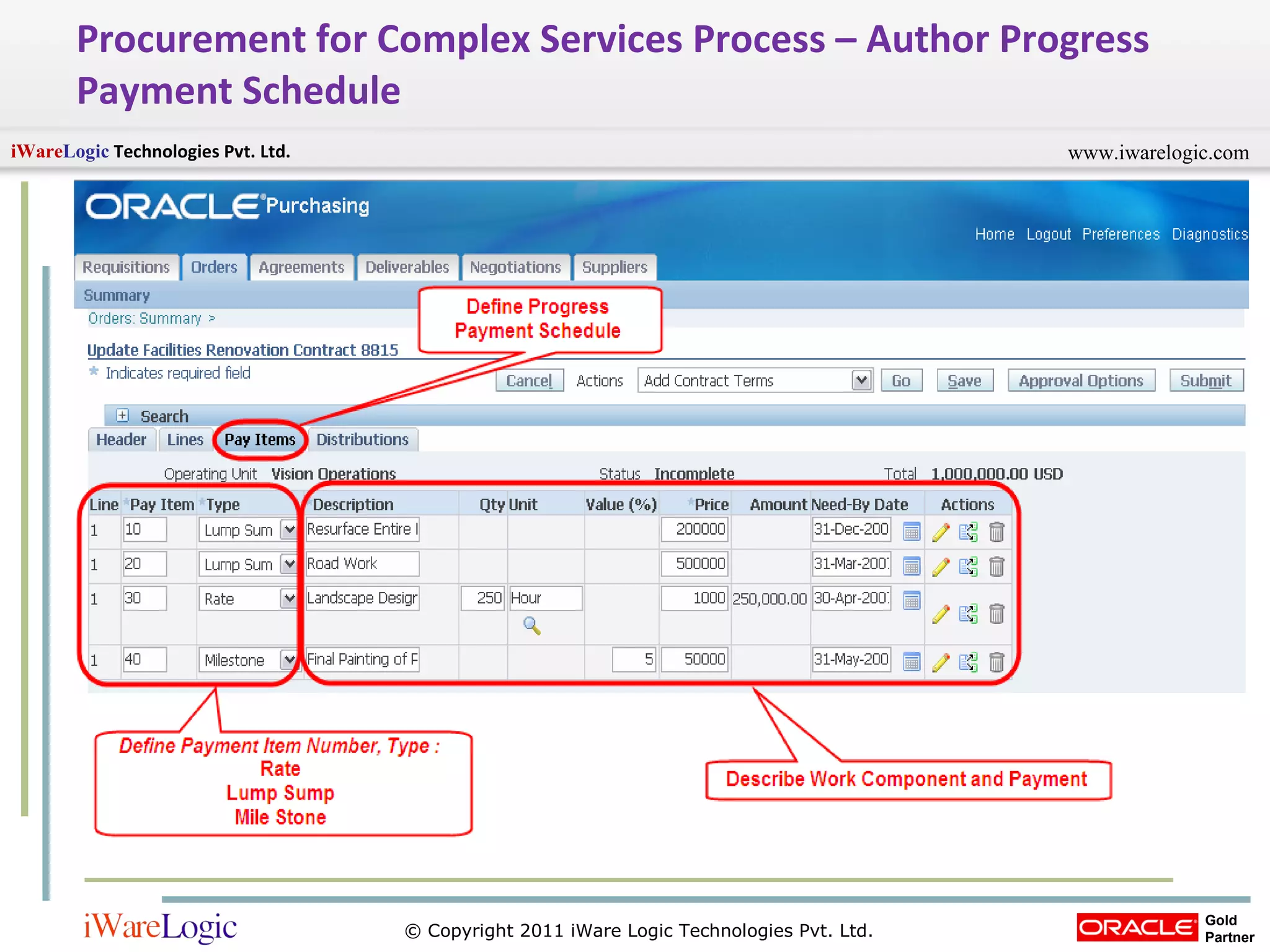Click duplicate icon for Final Painting row

[968, 661]
